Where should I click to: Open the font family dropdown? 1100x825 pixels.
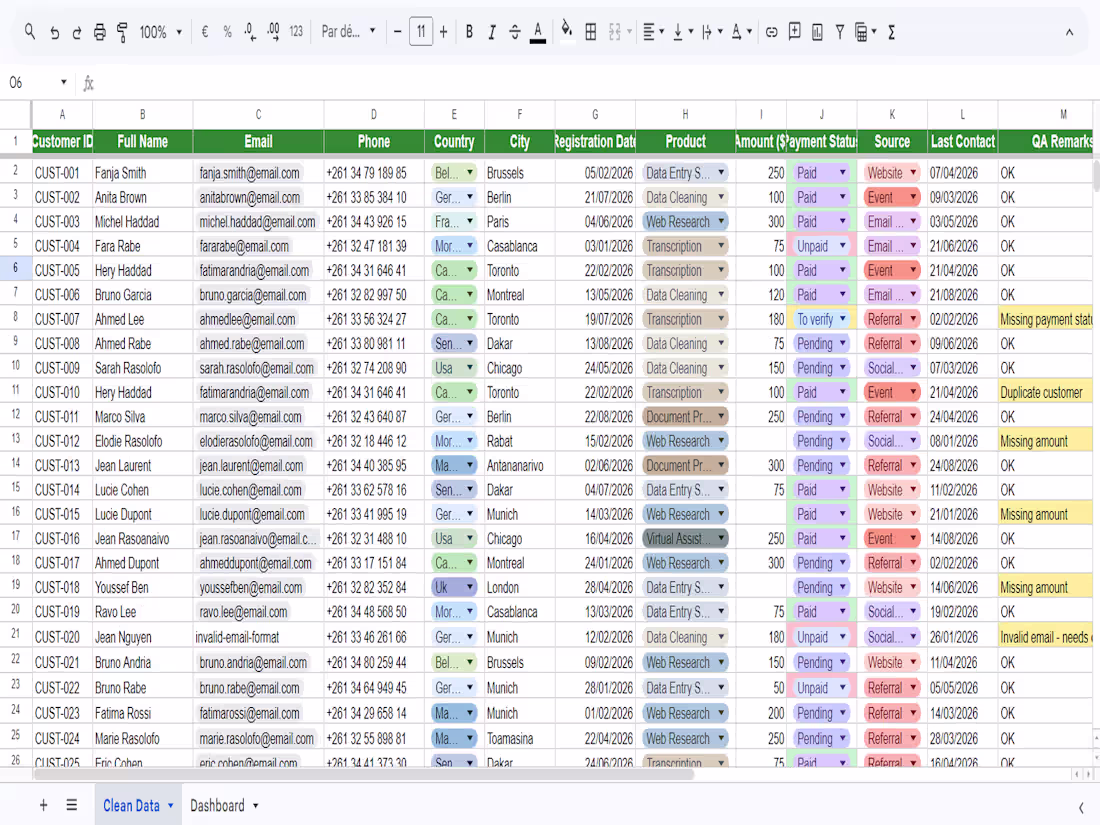coord(349,32)
